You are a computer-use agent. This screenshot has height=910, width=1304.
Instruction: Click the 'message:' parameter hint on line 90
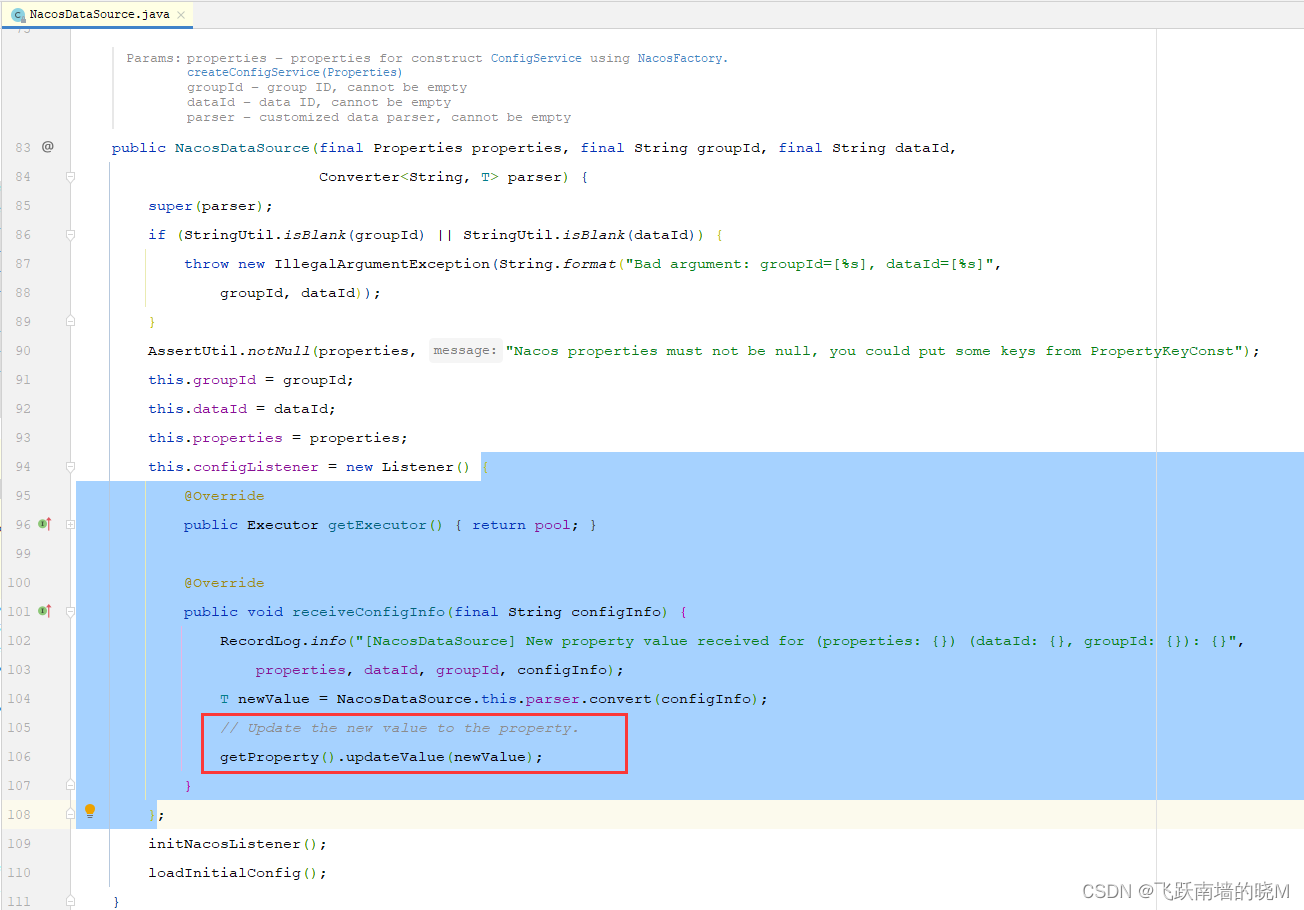click(x=464, y=351)
